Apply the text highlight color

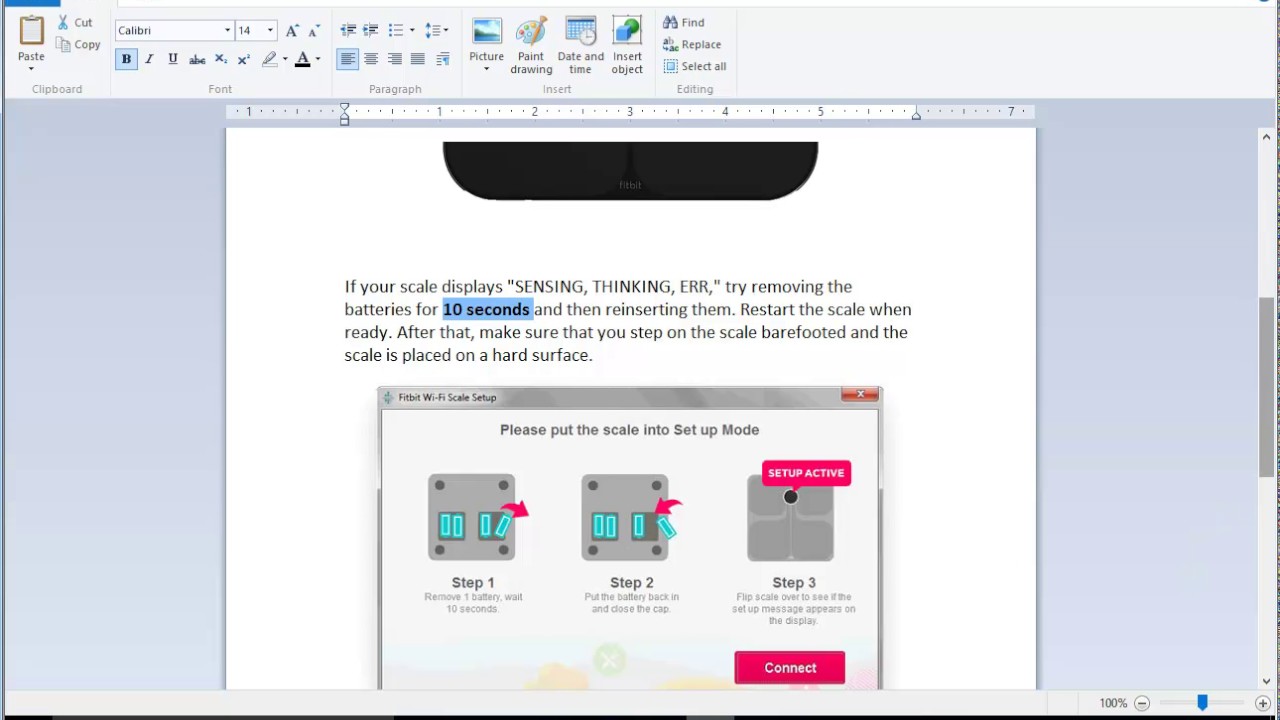click(x=269, y=59)
